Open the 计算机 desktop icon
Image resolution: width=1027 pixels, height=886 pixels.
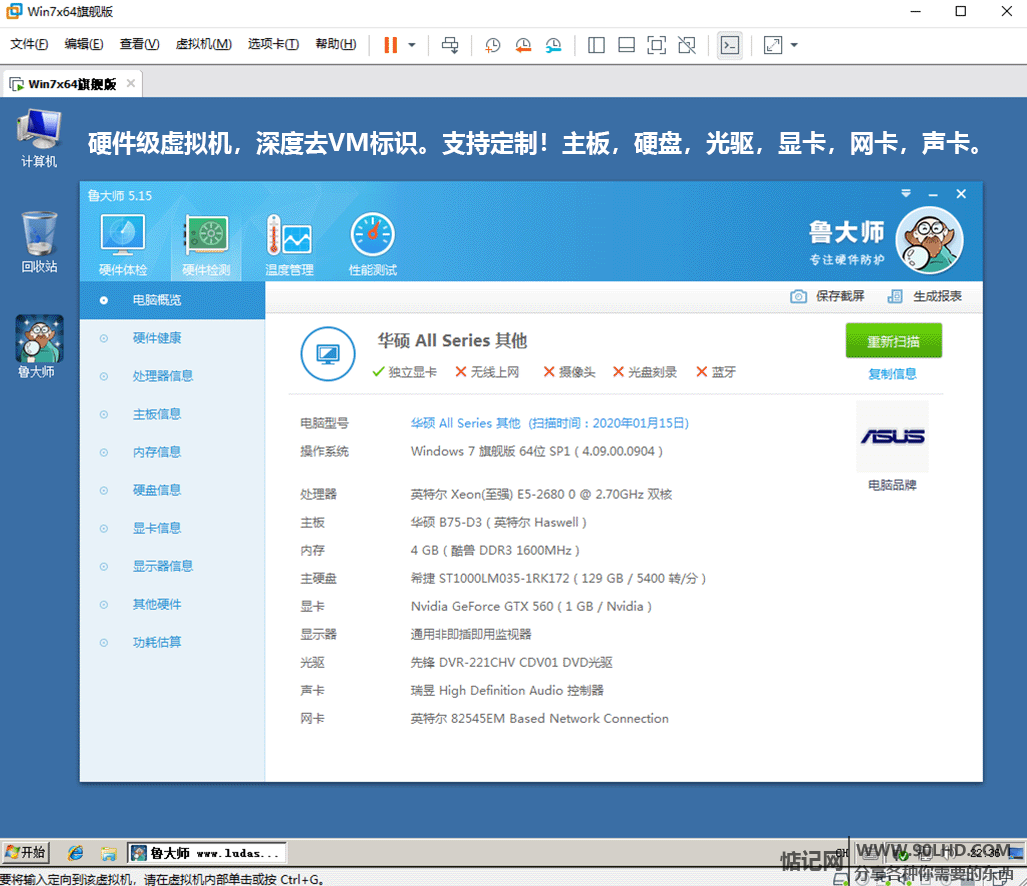[x=39, y=139]
